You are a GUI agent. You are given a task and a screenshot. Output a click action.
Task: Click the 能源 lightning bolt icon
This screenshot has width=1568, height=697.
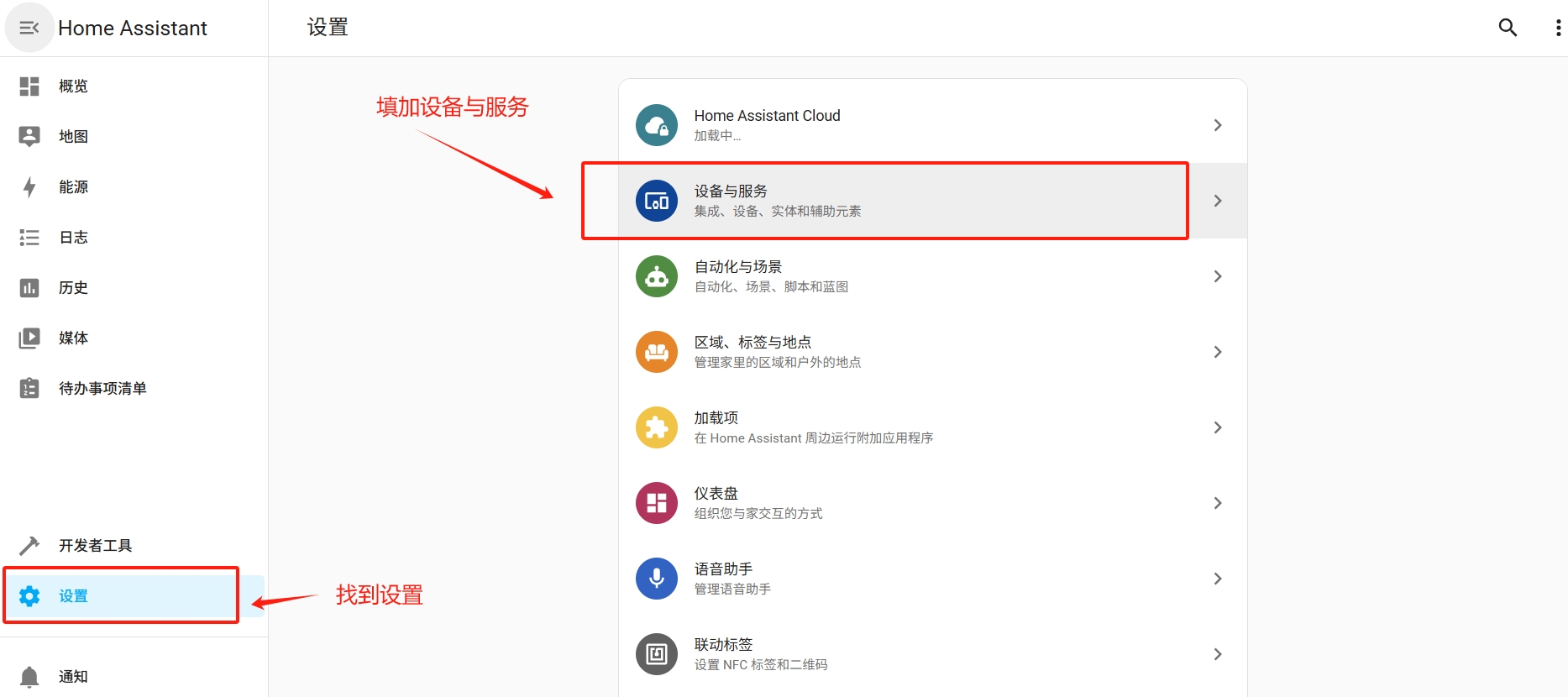click(29, 187)
